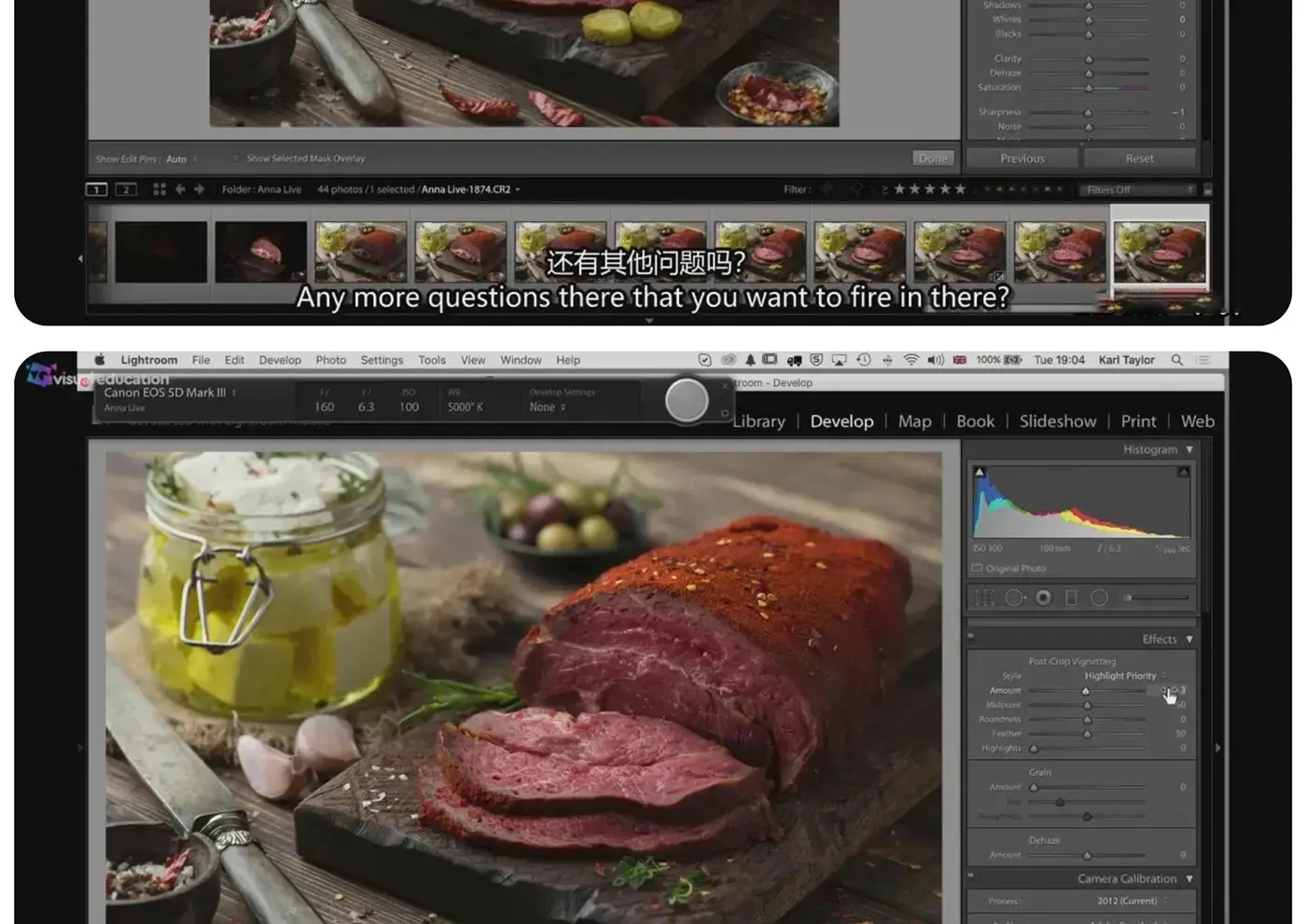Select second window display button 2
This screenshot has height=924, width=1306.
click(x=126, y=189)
